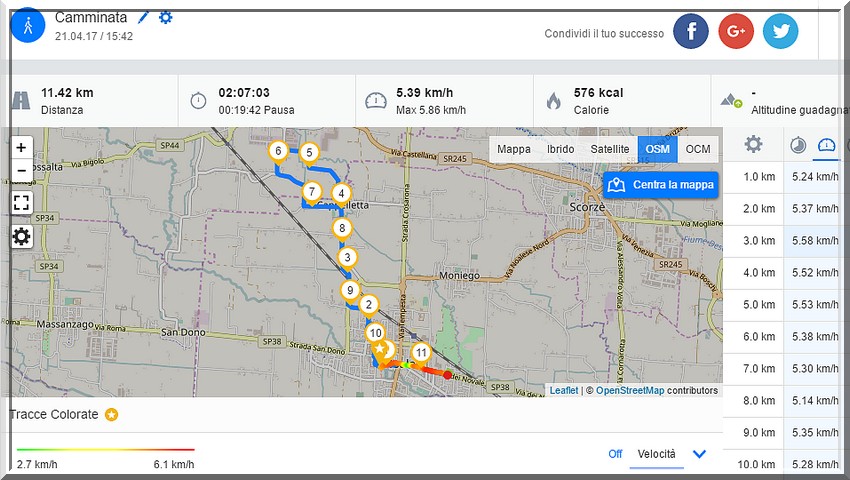The height and width of the screenshot is (480, 850).
Task: Enter fullscreen map view
Action: tap(21, 203)
